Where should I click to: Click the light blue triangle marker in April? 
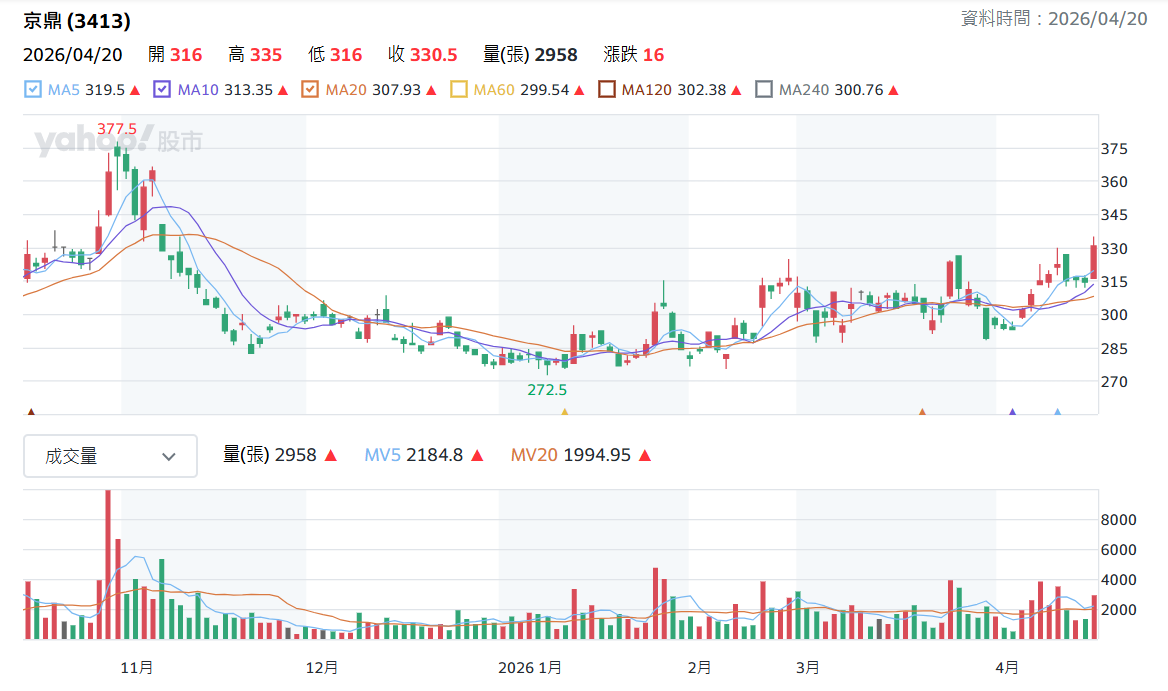(1058, 411)
